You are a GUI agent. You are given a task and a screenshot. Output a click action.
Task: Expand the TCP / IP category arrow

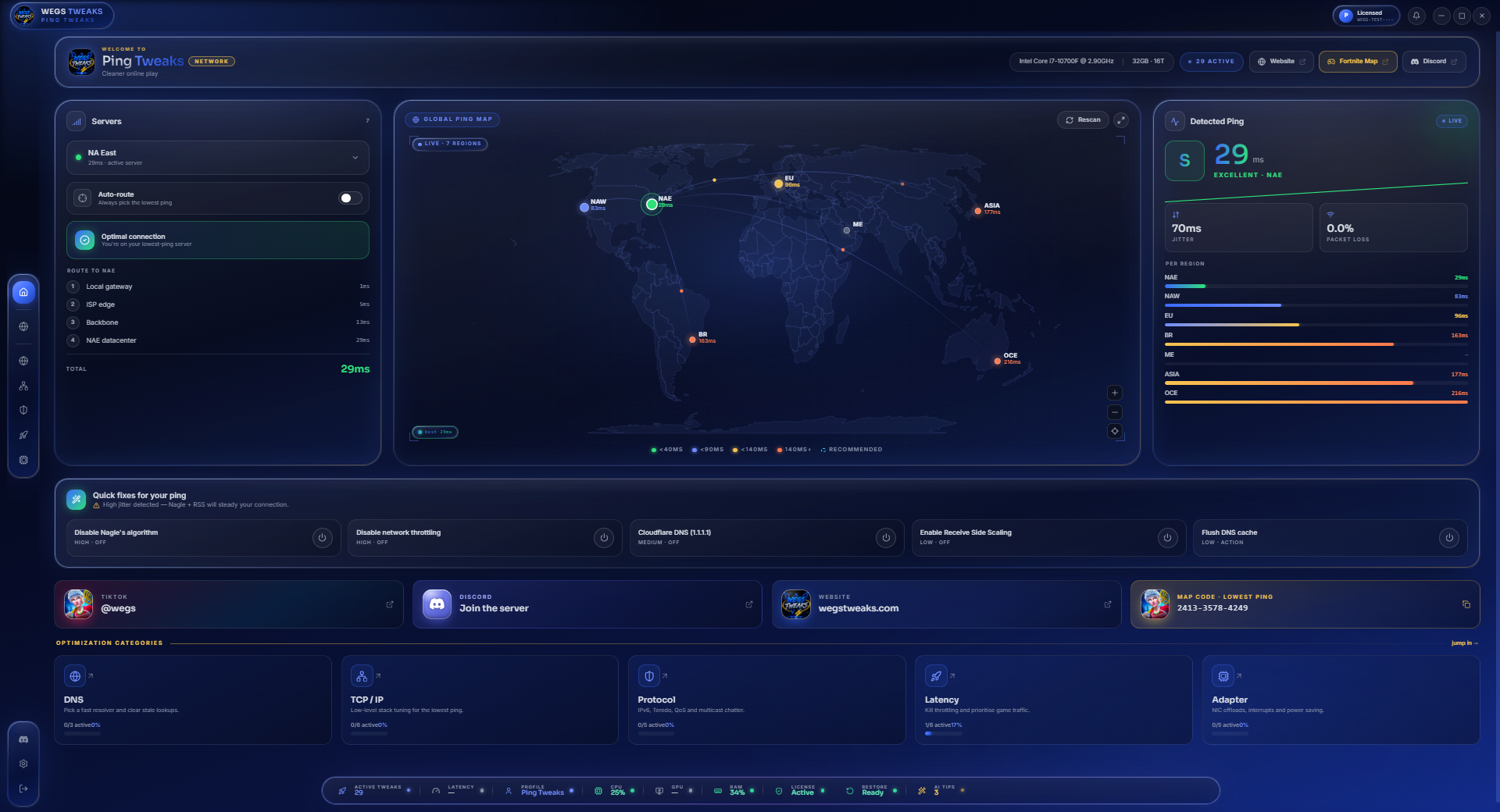pos(378,676)
